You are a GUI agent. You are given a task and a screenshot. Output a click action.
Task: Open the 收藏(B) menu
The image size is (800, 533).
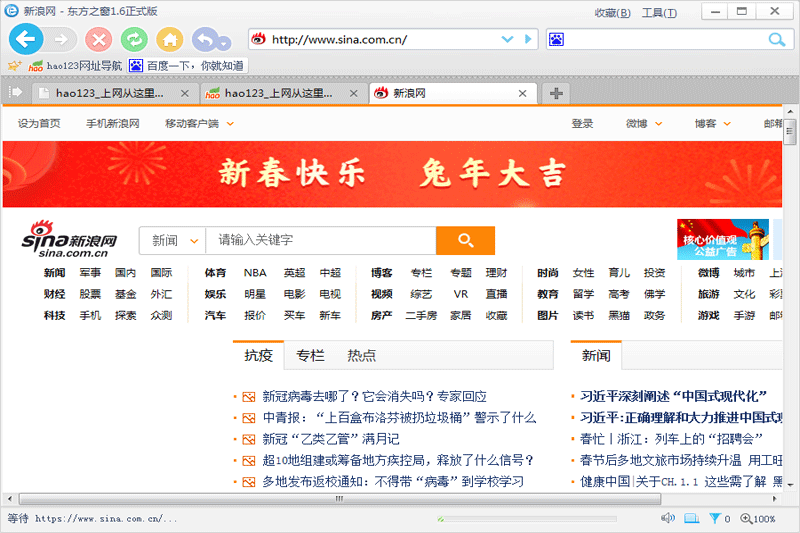pos(612,13)
